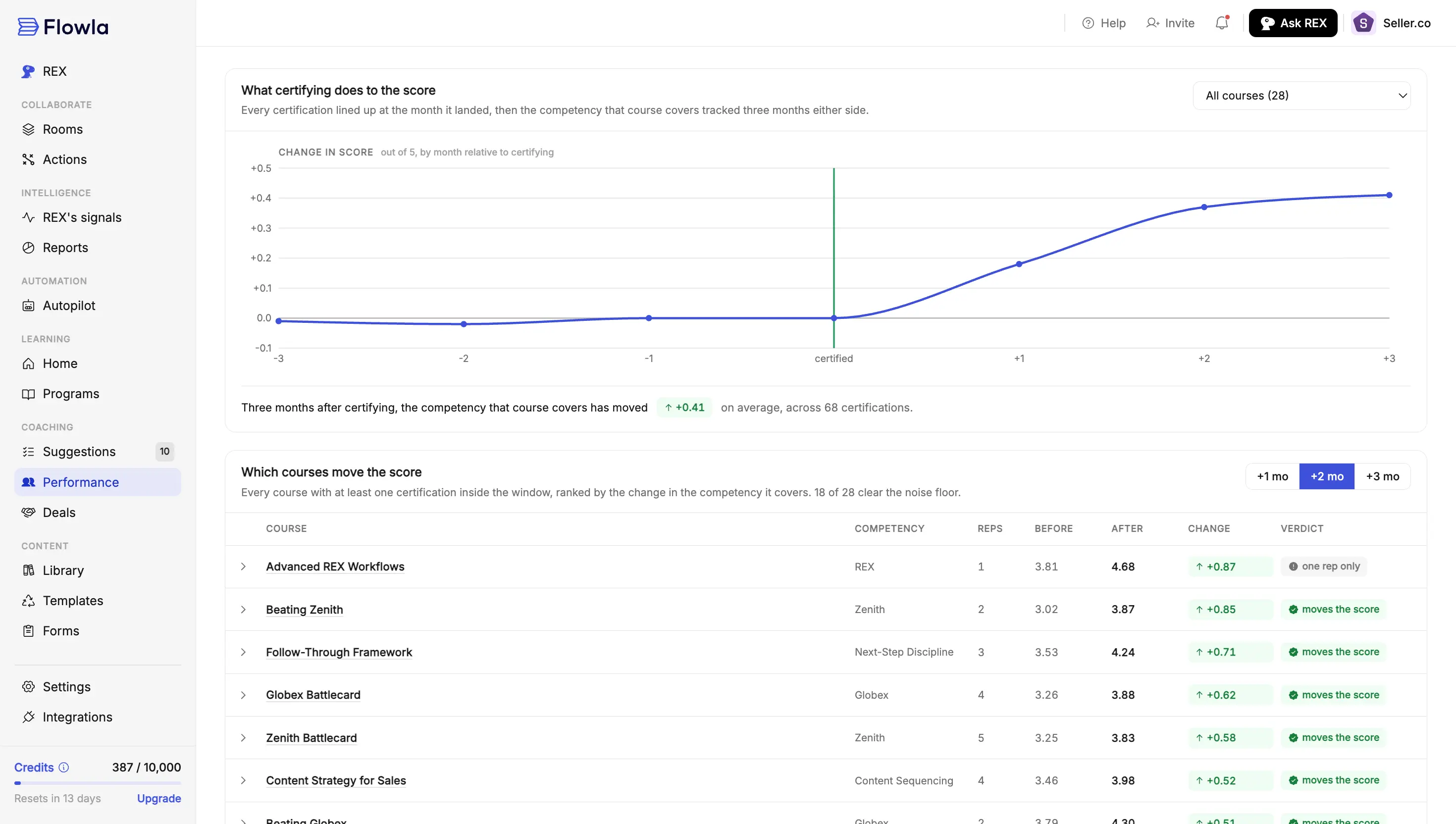This screenshot has height=824, width=1456.
Task: Click the +0.41 average change badge
Action: click(684, 408)
